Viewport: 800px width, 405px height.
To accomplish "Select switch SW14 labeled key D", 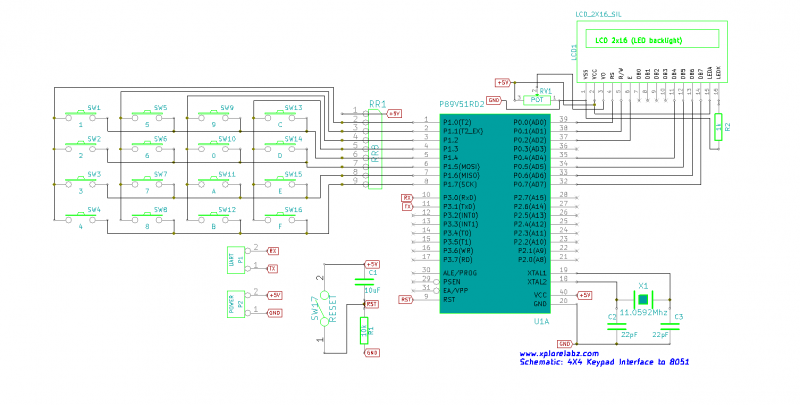I will click(x=280, y=148).
